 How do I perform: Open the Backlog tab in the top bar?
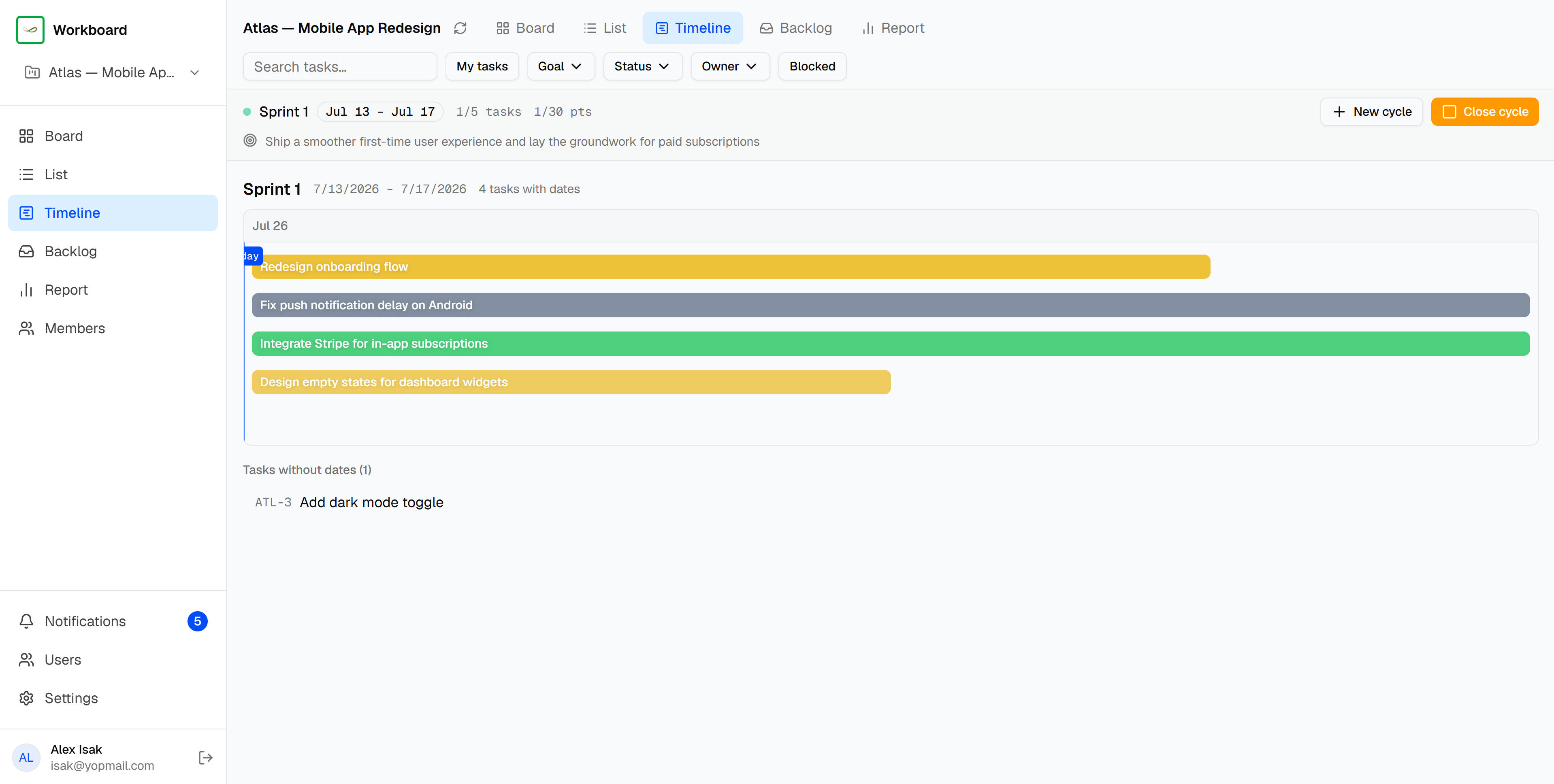pos(796,28)
